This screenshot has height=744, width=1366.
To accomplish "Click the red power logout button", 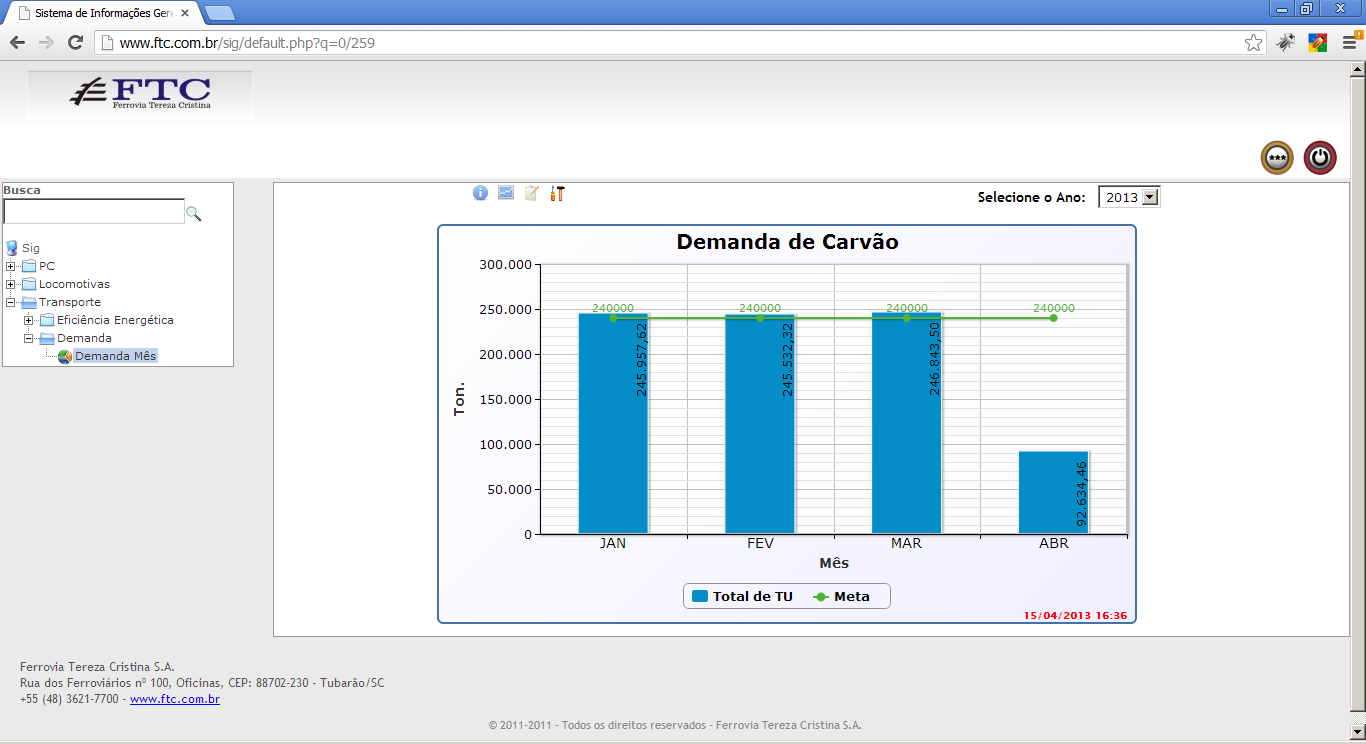I will pyautogui.click(x=1320, y=158).
